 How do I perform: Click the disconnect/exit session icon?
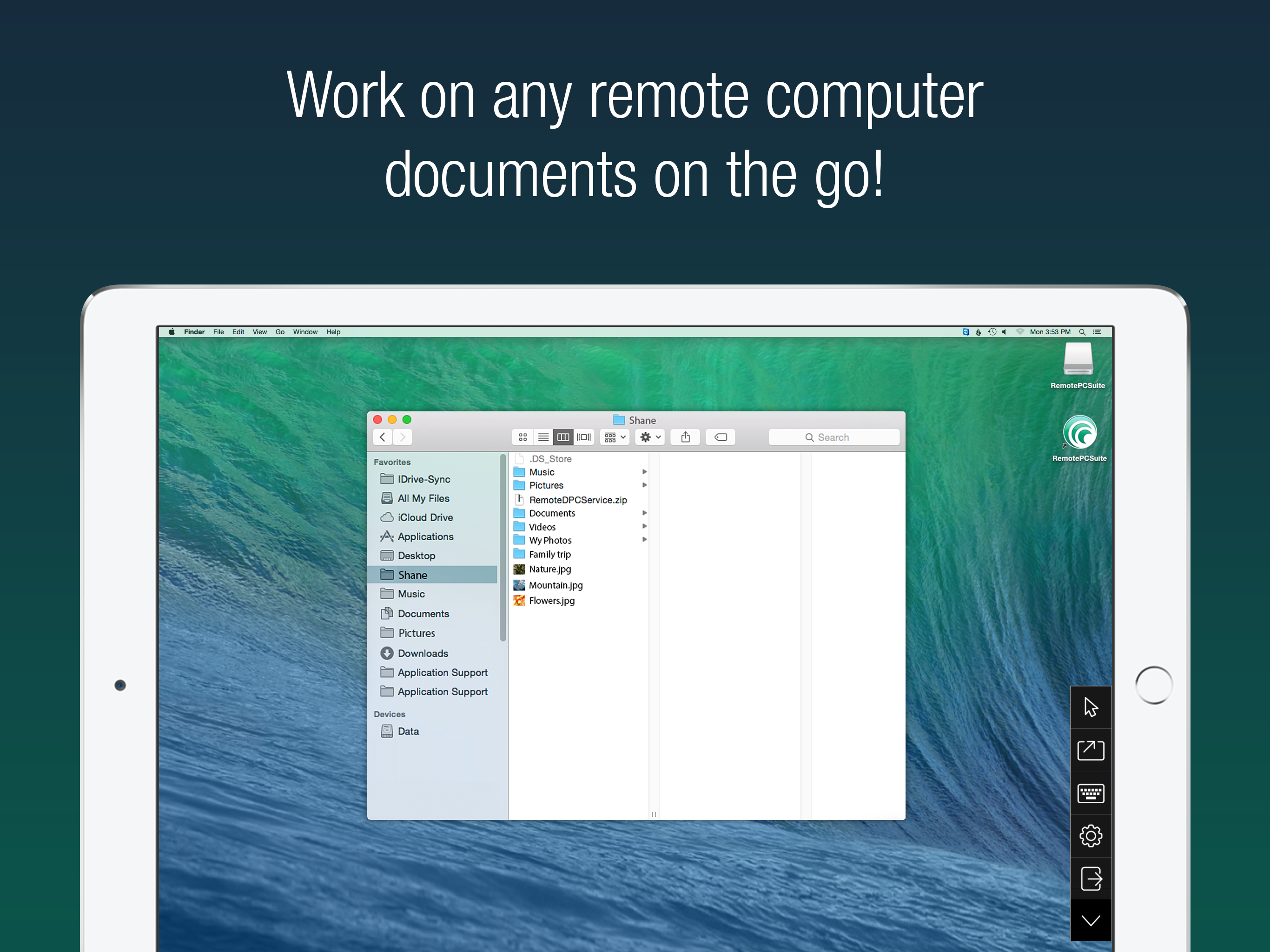click(1090, 878)
